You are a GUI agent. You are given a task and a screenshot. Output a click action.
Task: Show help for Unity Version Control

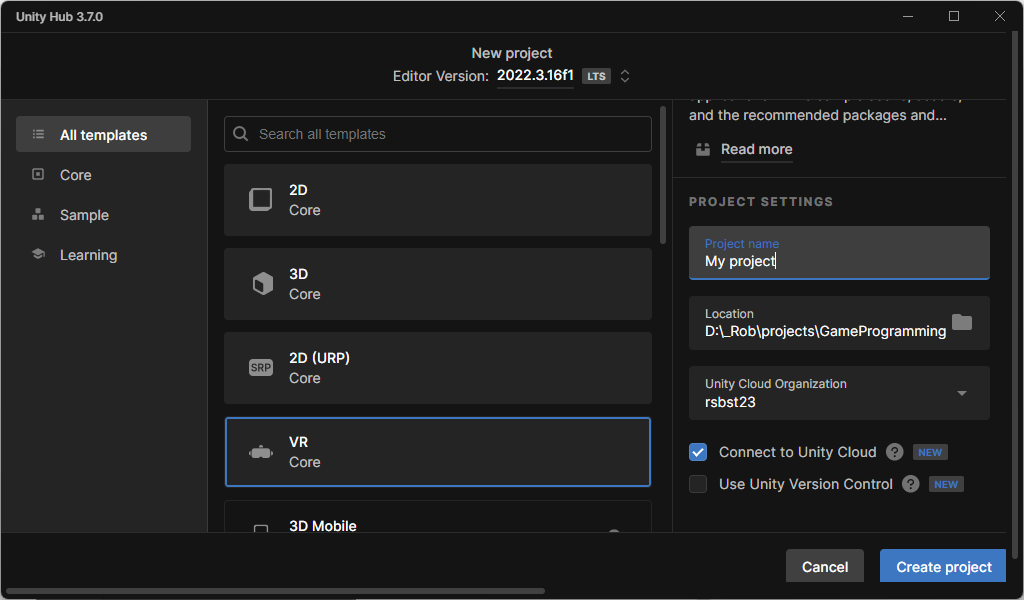(910, 484)
